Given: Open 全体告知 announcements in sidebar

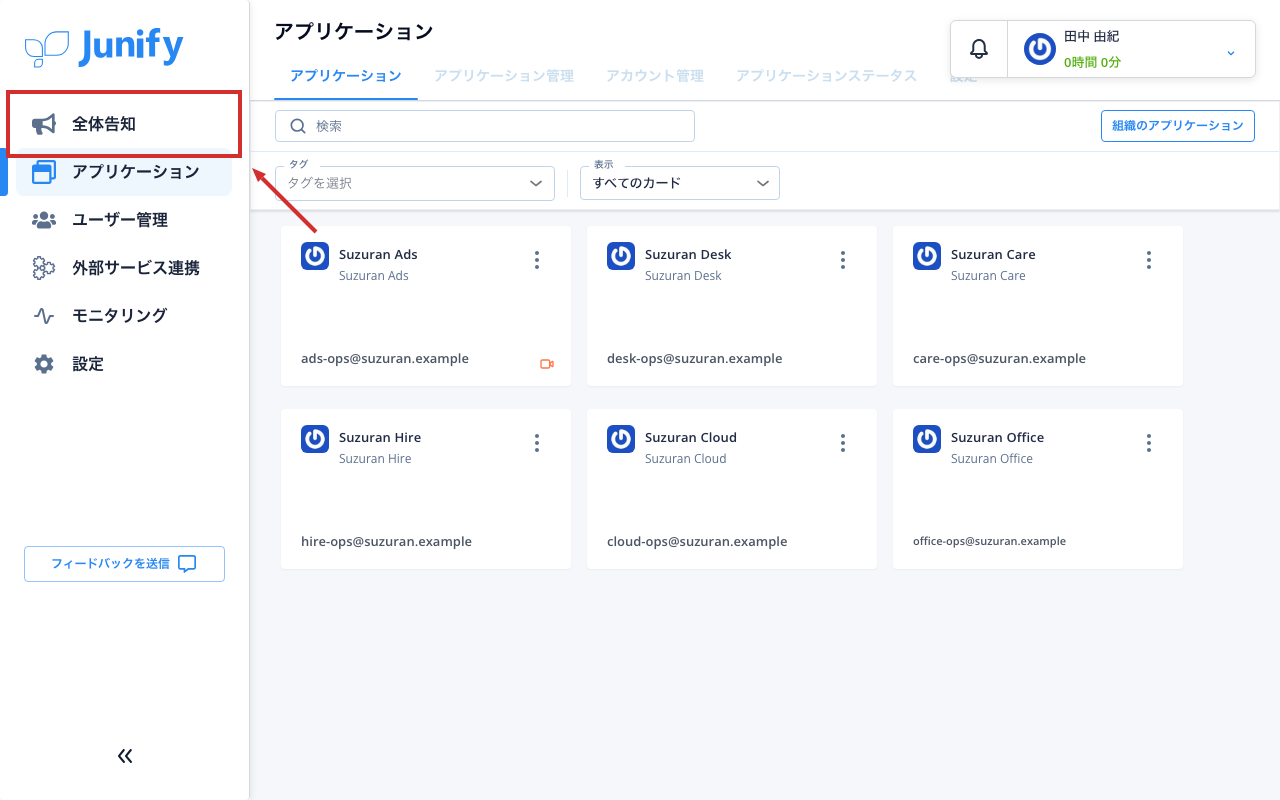Looking at the screenshot, I should pyautogui.click(x=124, y=124).
